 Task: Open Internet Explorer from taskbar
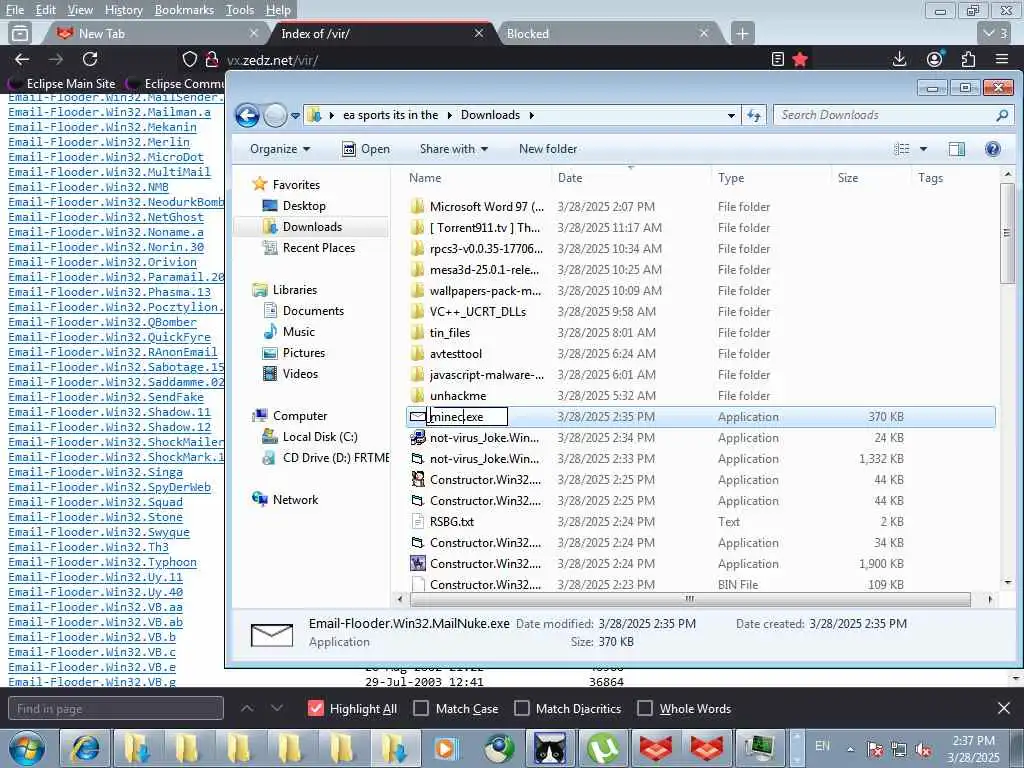(86, 748)
